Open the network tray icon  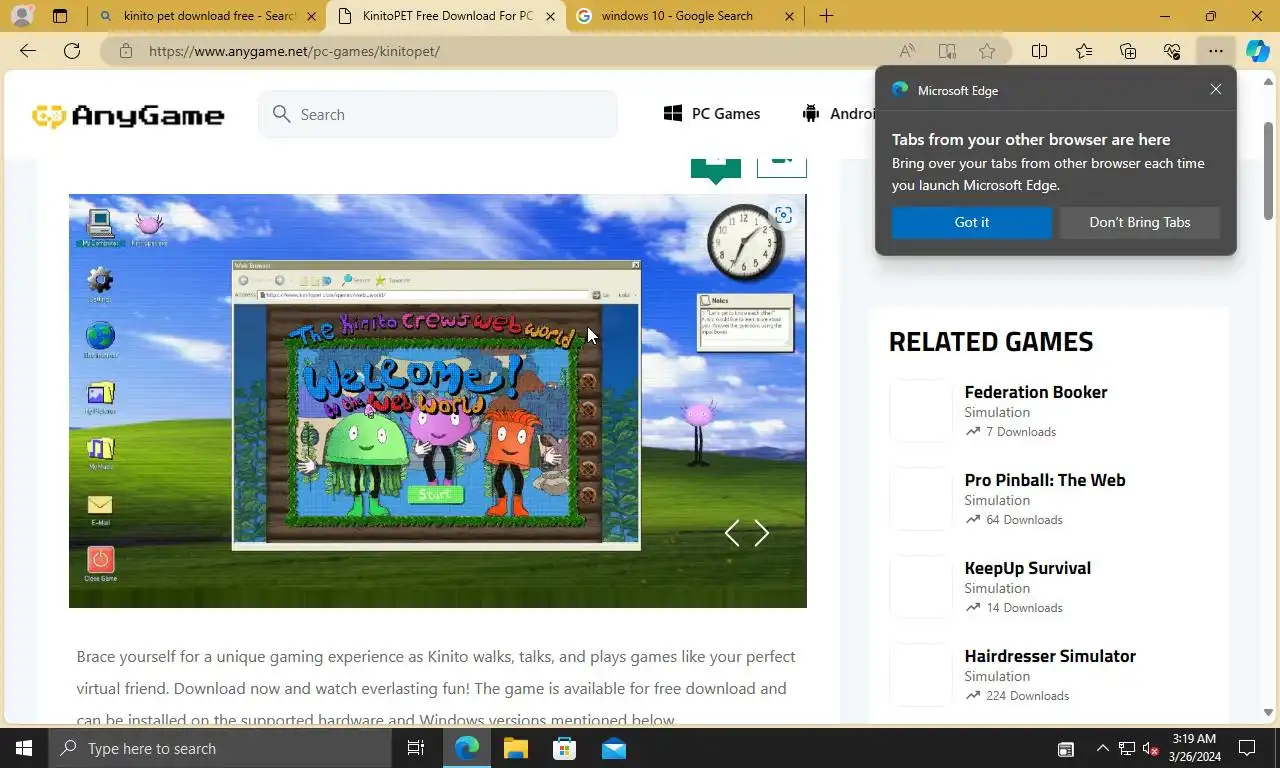1126,748
